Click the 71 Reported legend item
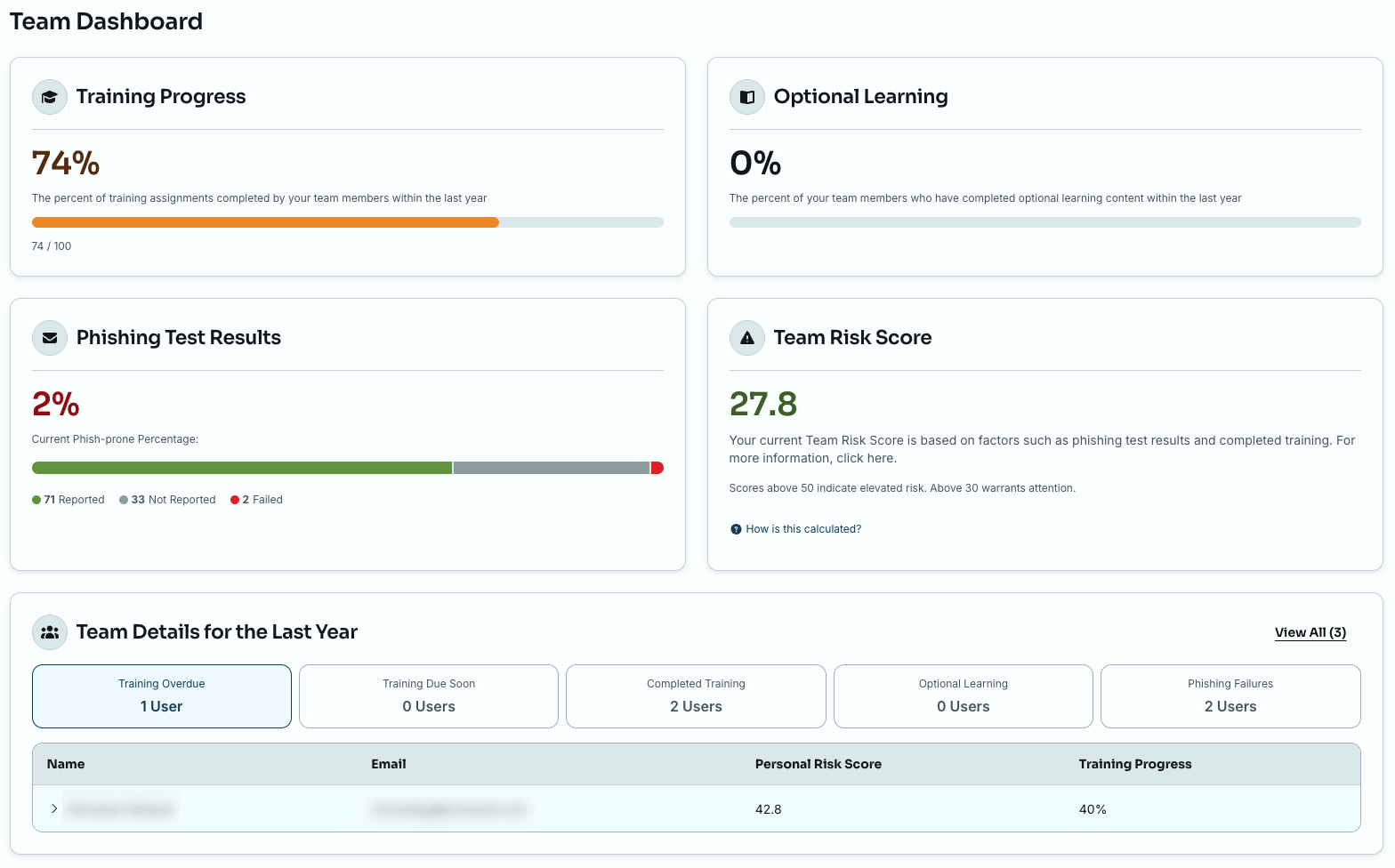Screen dimensions: 1395x868 click(x=69, y=500)
